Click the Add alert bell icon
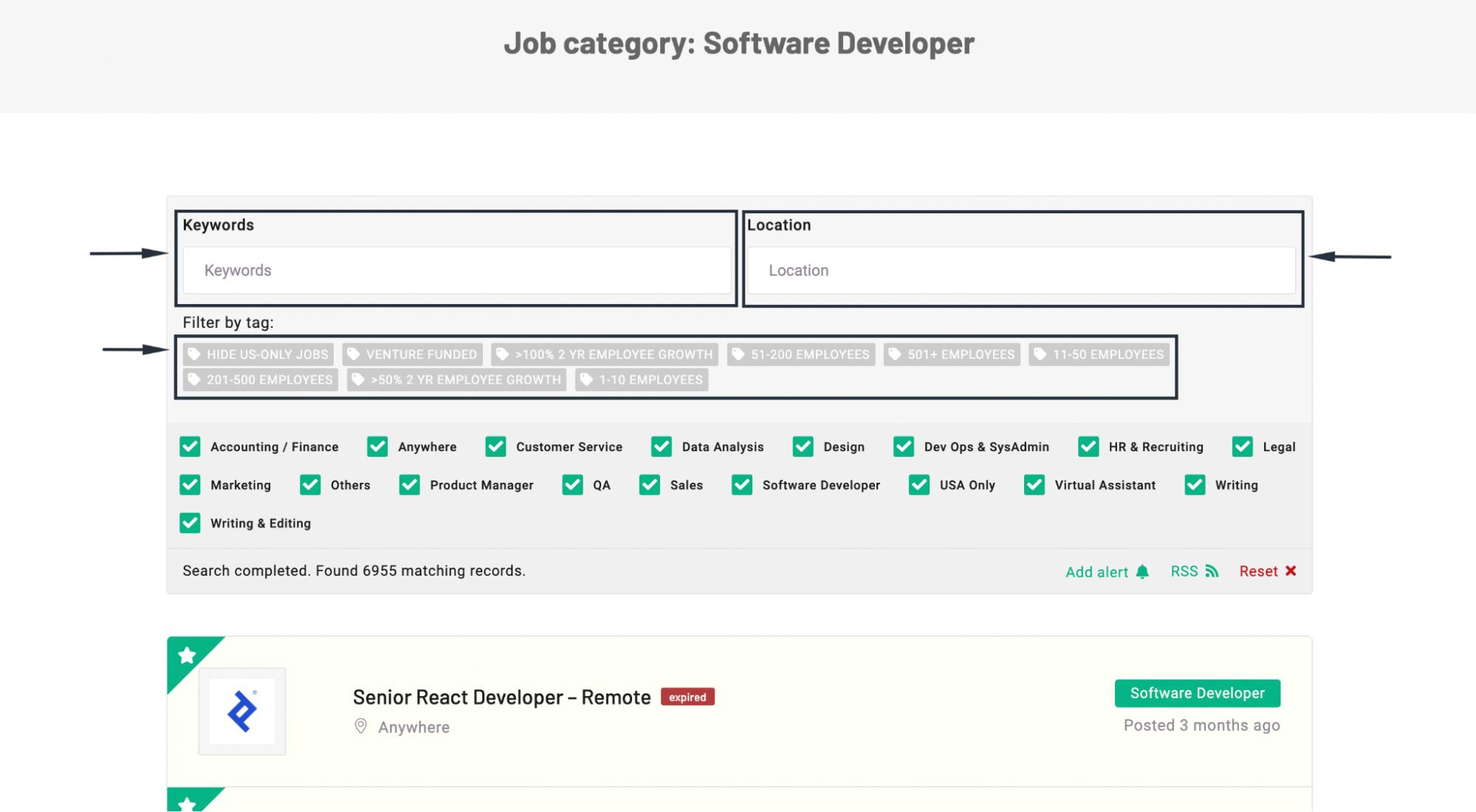The image size is (1476, 812). click(1142, 571)
